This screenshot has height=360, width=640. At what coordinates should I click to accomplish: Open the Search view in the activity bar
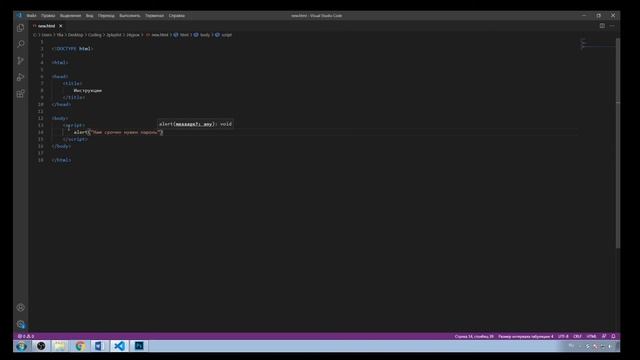(20, 44)
